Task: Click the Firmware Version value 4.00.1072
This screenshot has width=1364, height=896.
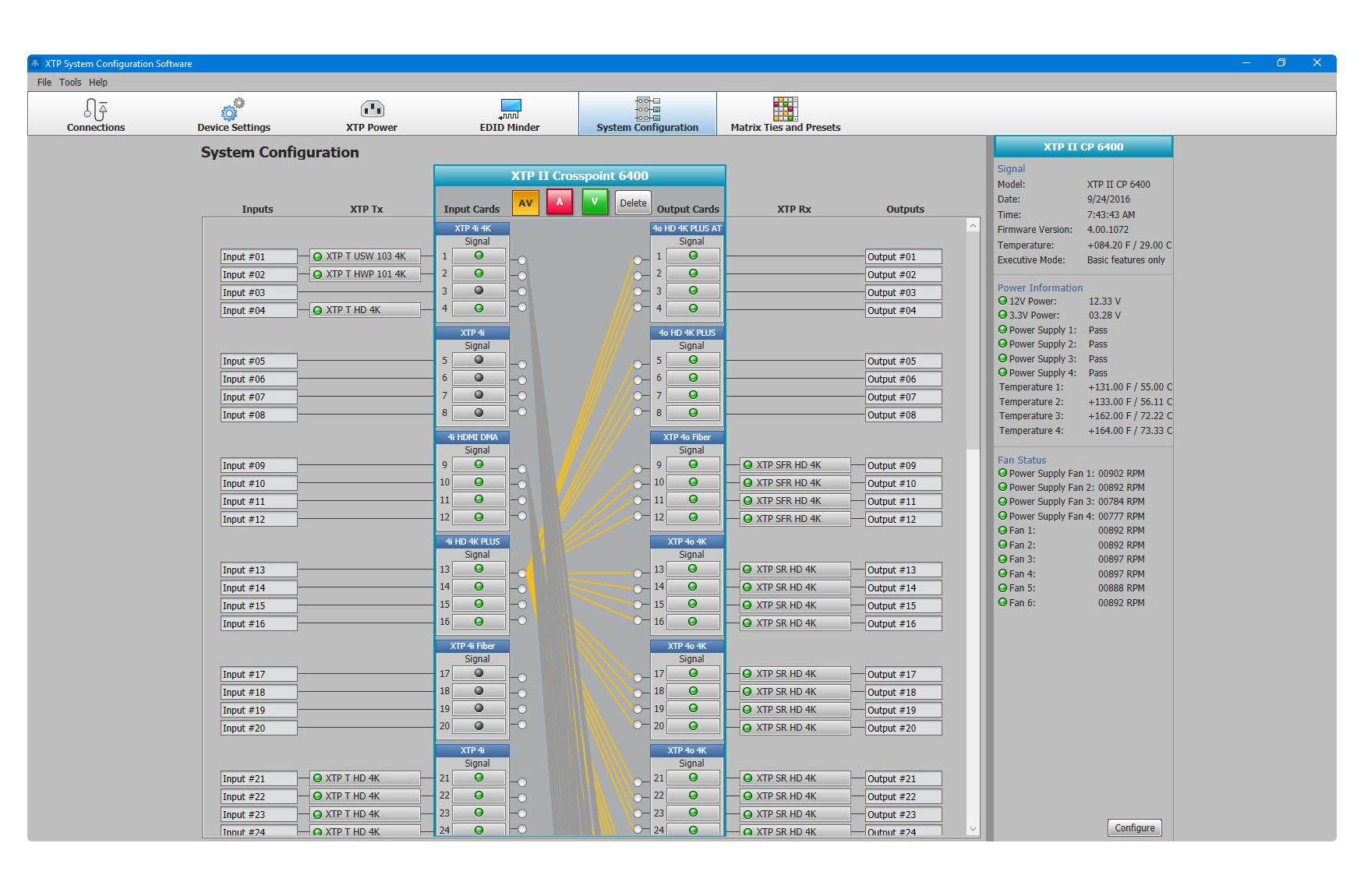Action: click(x=1108, y=230)
